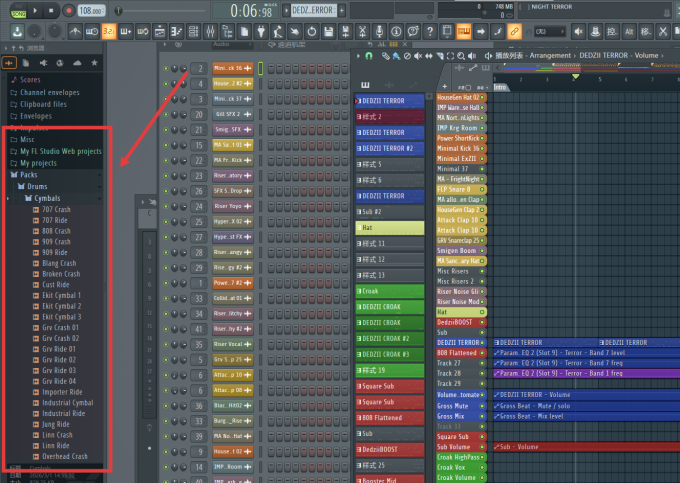Select the playlist draw pencil tool
680x483 pixels.
point(385,55)
